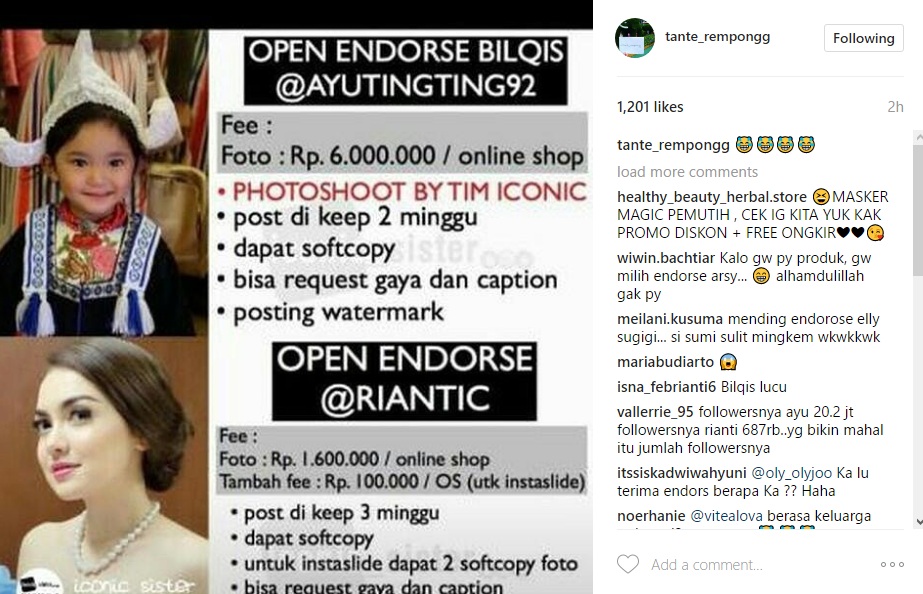Open the healthy_beauty_herbal.store commenter profile
Image resolution: width=923 pixels, height=594 pixels.
(712, 197)
